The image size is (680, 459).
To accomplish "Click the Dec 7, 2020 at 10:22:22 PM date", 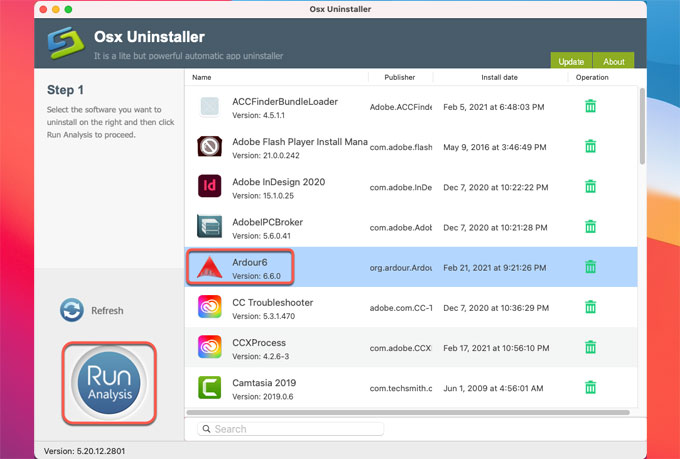I will pyautogui.click(x=496, y=187).
